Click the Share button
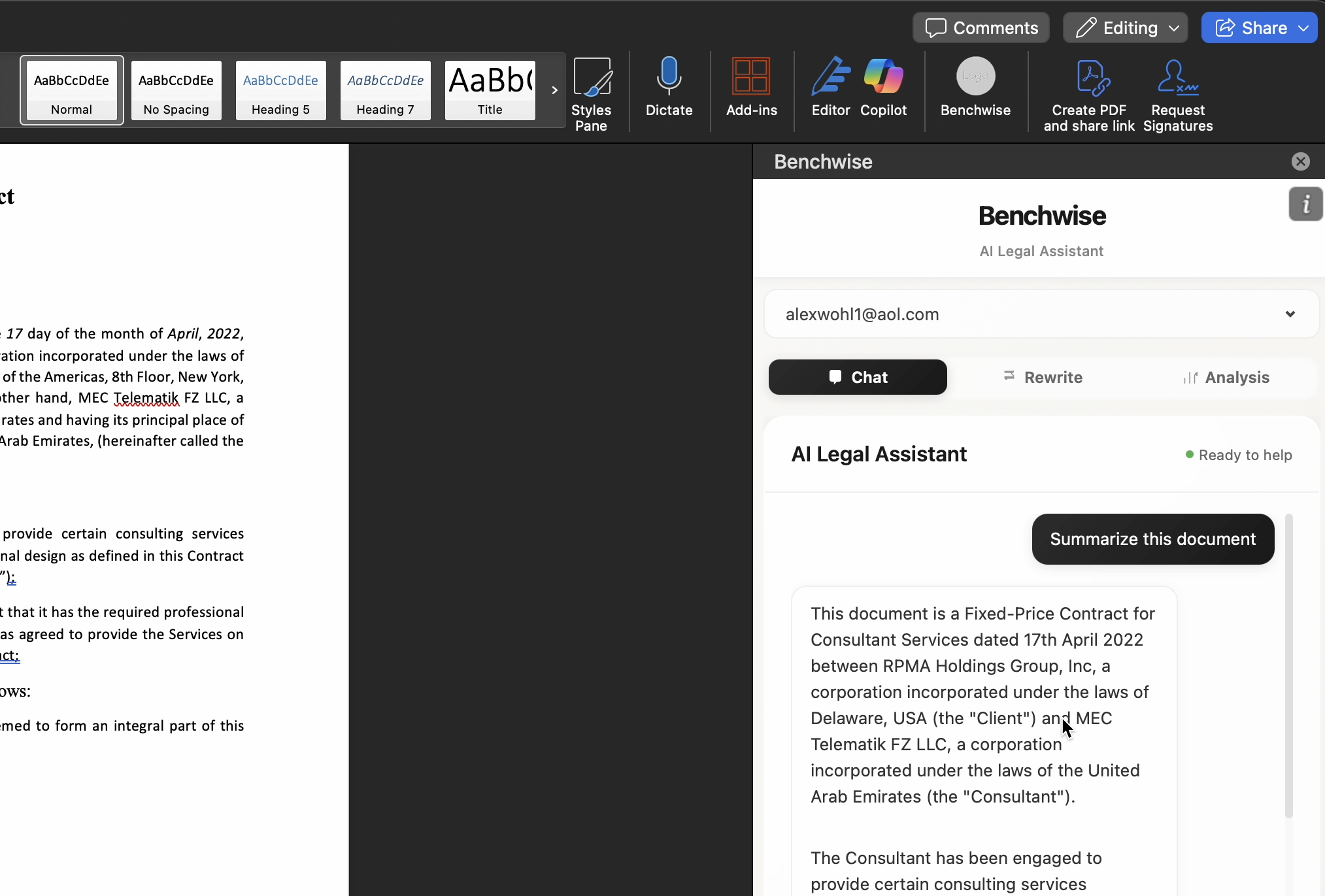Viewport: 1325px width, 896px height. 1259,27
